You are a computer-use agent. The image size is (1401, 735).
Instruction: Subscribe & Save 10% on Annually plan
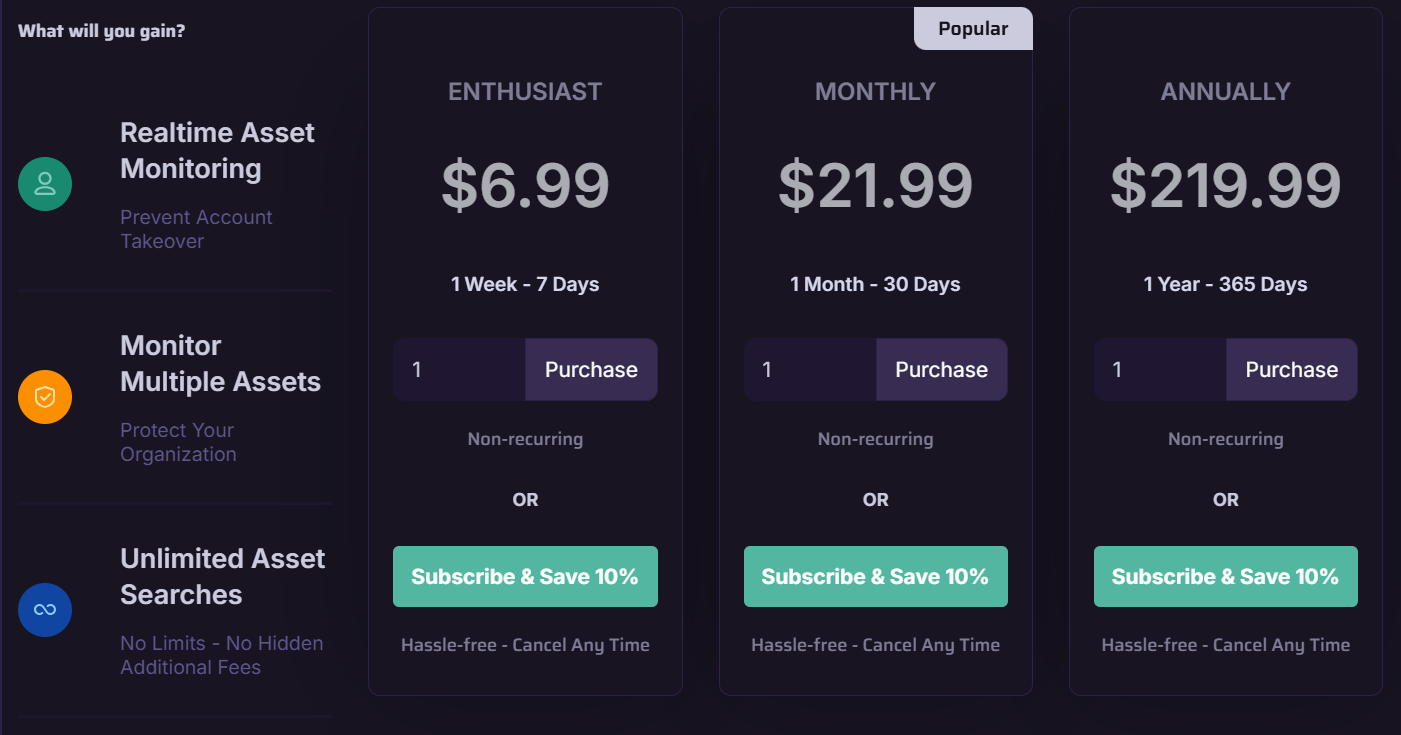1225,577
